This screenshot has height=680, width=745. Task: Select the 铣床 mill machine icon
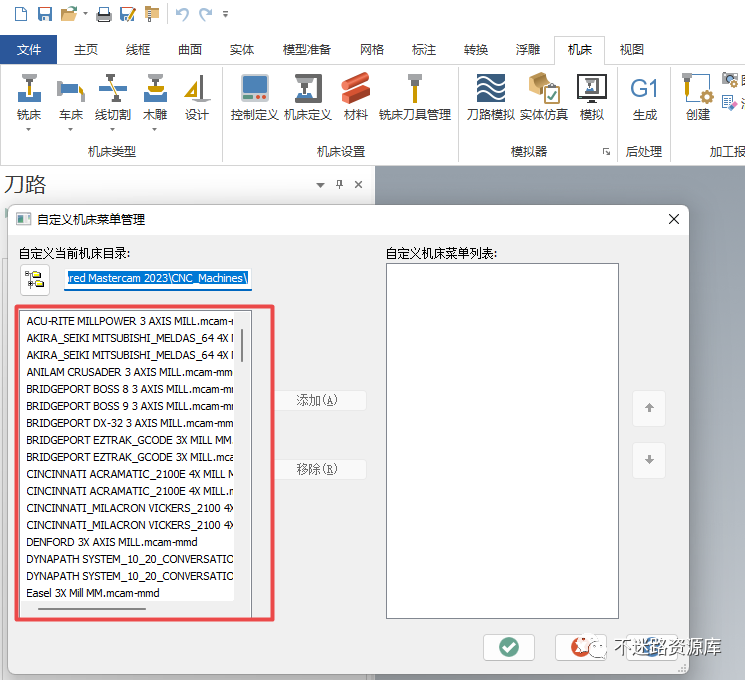pos(29,96)
